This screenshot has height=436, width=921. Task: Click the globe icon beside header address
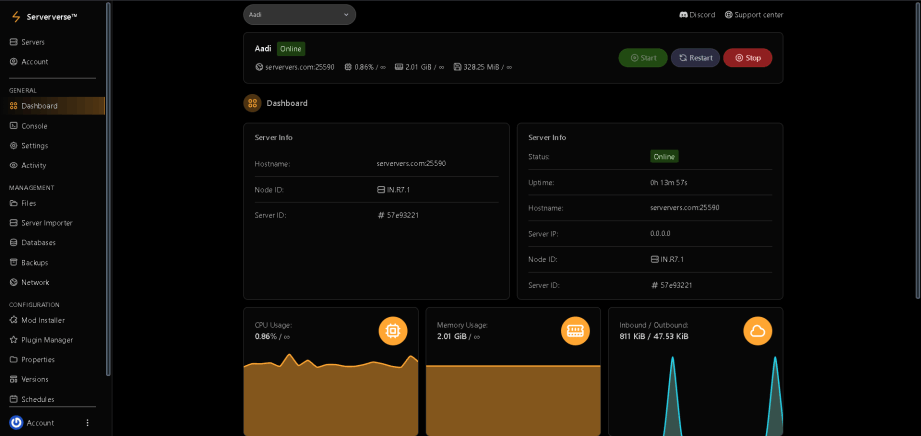pos(259,67)
